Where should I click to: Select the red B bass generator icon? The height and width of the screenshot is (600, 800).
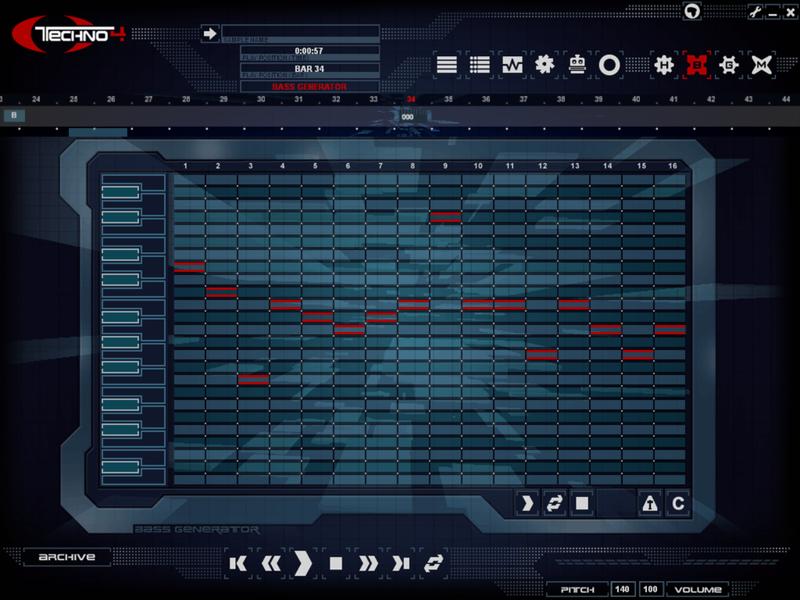pyautogui.click(x=696, y=65)
